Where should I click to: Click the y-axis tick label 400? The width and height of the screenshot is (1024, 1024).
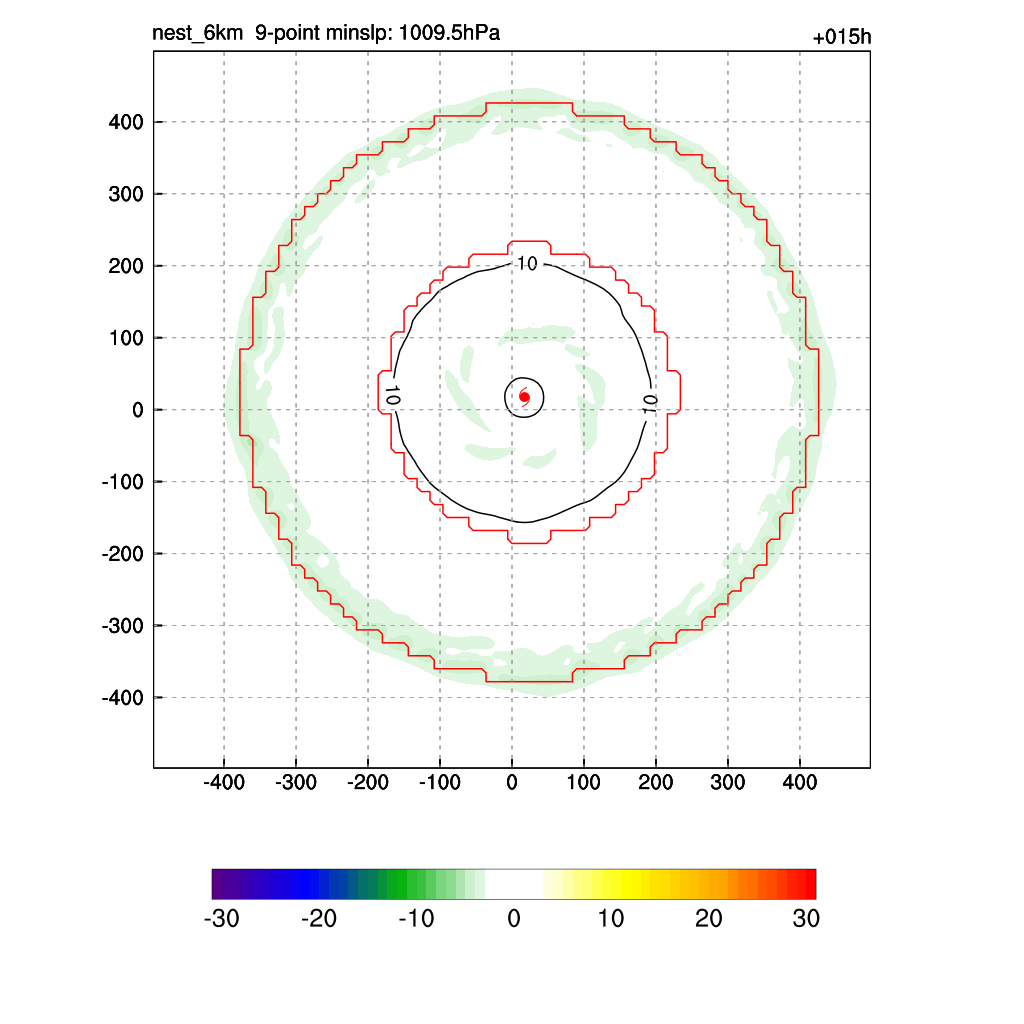click(x=126, y=122)
